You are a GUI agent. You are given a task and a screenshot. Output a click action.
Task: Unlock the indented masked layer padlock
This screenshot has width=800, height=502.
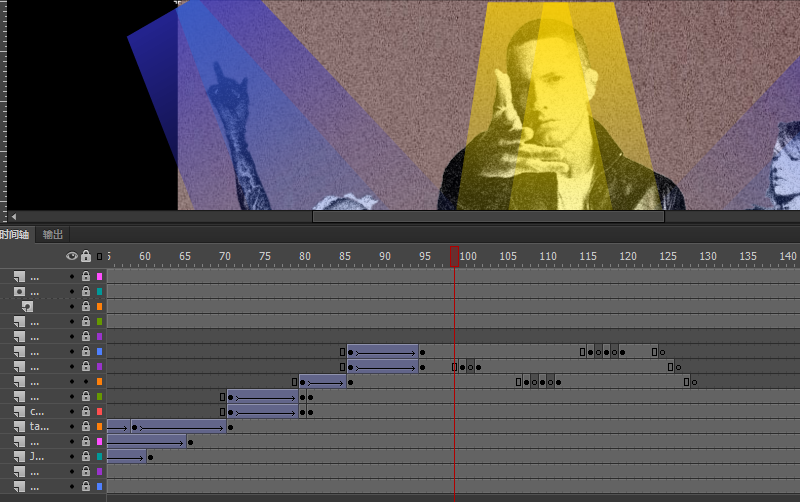click(86, 306)
